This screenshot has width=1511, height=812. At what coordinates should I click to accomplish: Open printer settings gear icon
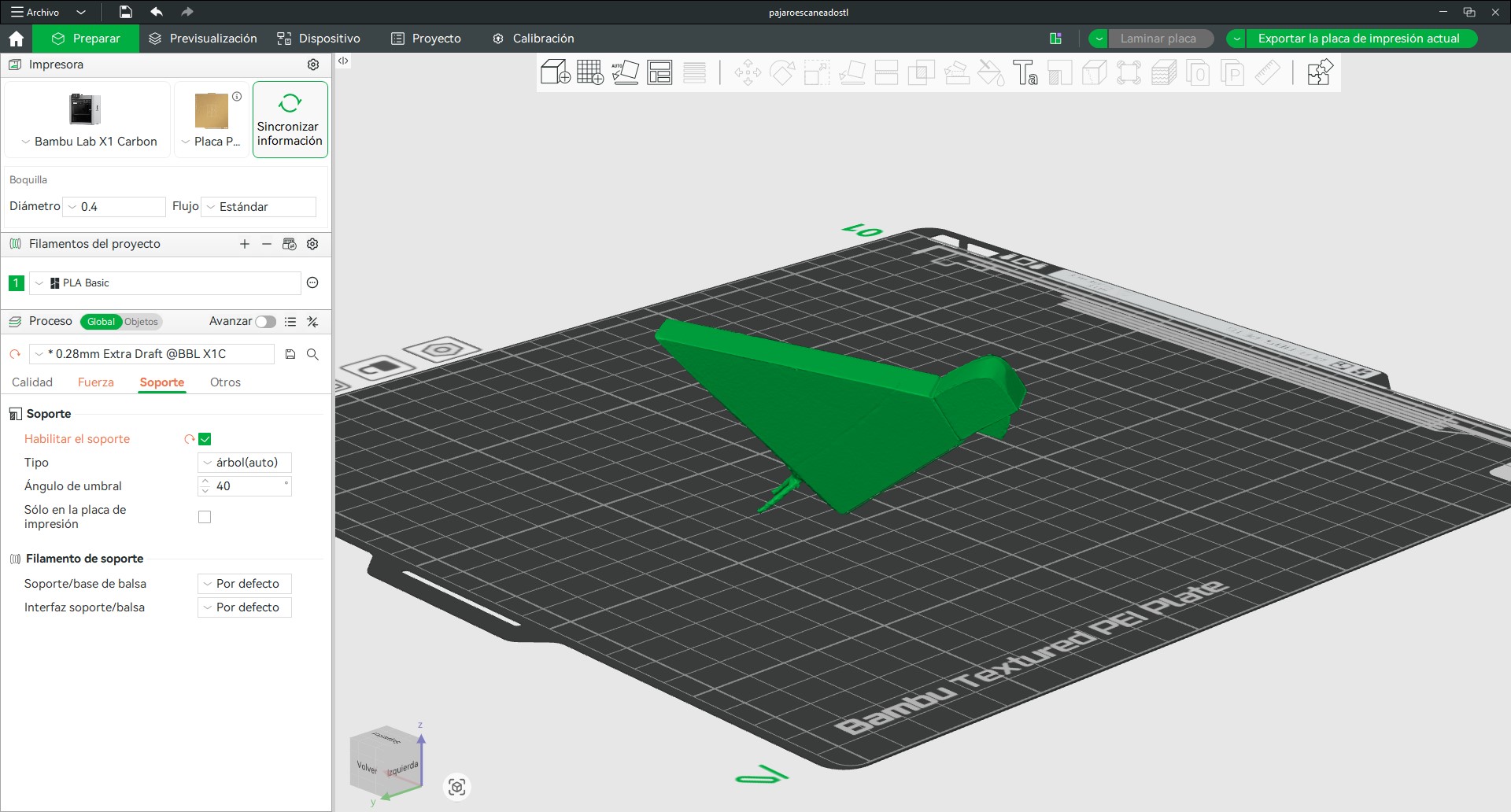(x=313, y=65)
